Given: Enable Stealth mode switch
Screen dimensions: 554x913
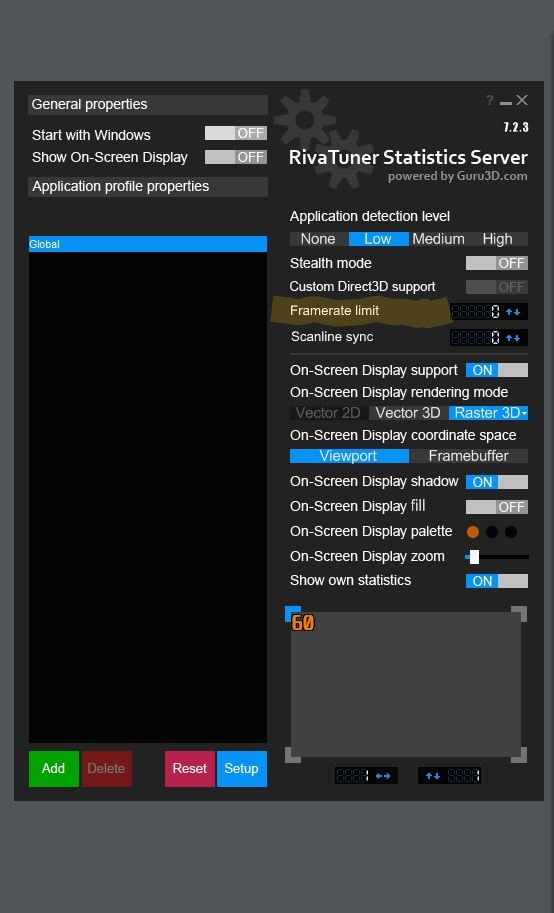Looking at the screenshot, I should (x=497, y=263).
